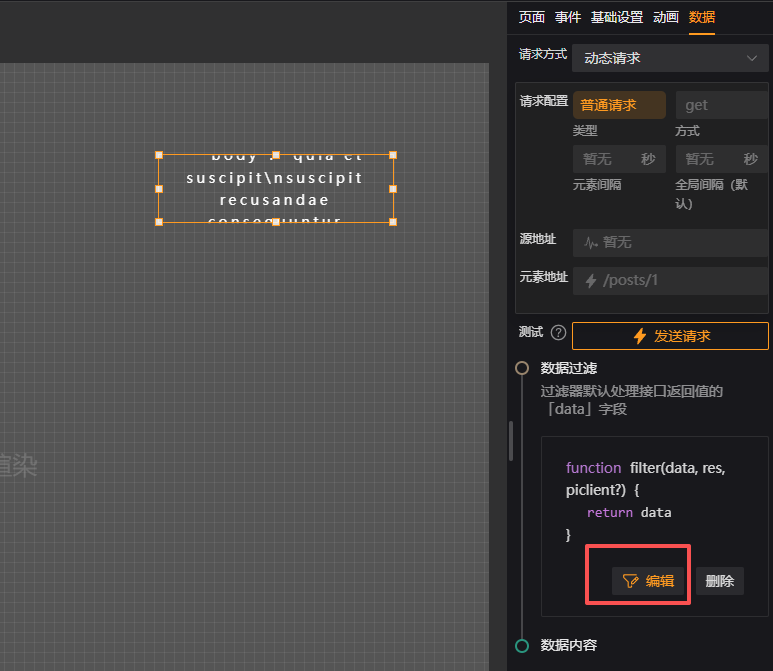
Task: Select the 数据 tab
Action: click(702, 17)
